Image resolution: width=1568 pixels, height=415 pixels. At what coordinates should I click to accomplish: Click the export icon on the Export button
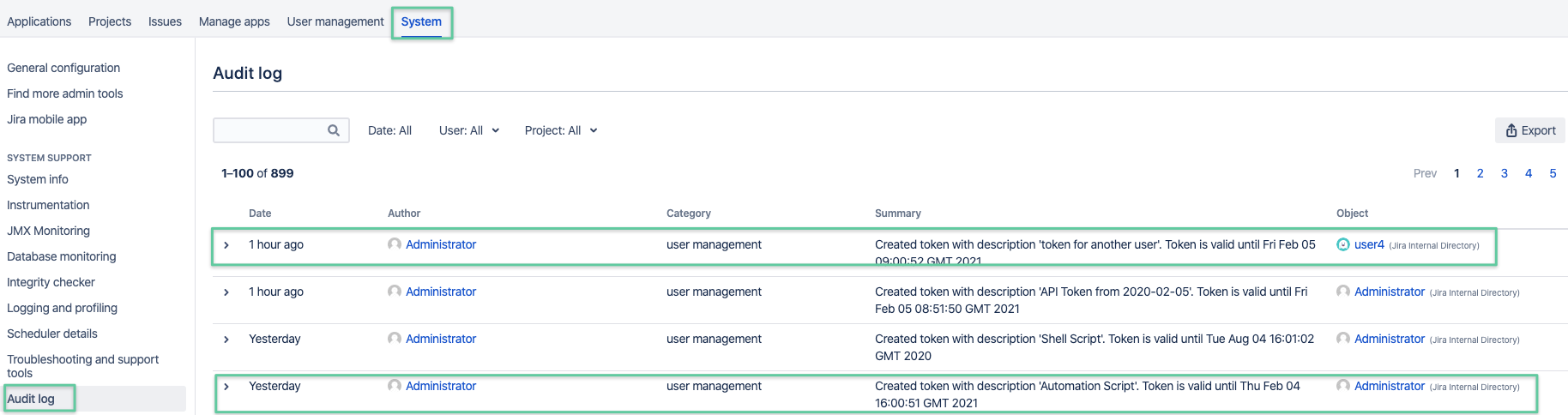coord(1511,130)
